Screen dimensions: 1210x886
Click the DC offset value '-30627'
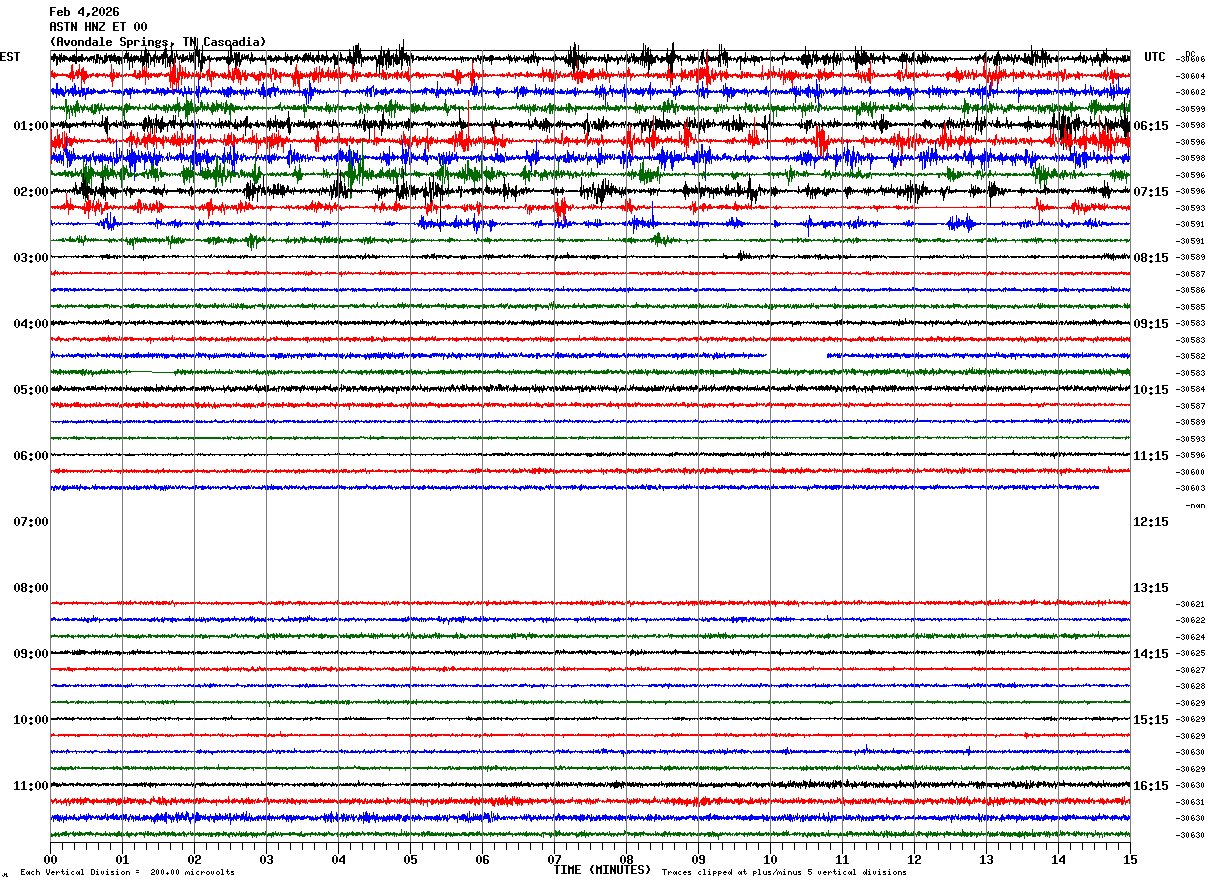click(x=1191, y=670)
